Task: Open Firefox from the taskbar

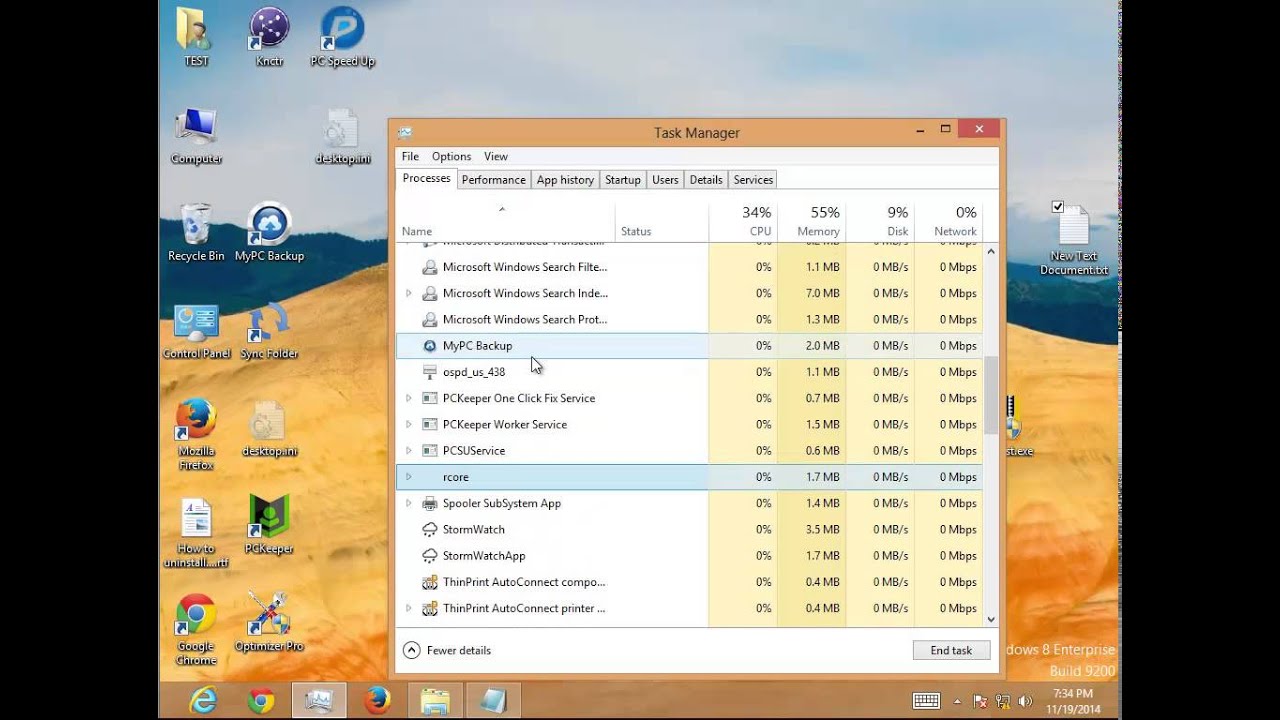Action: coord(377,701)
